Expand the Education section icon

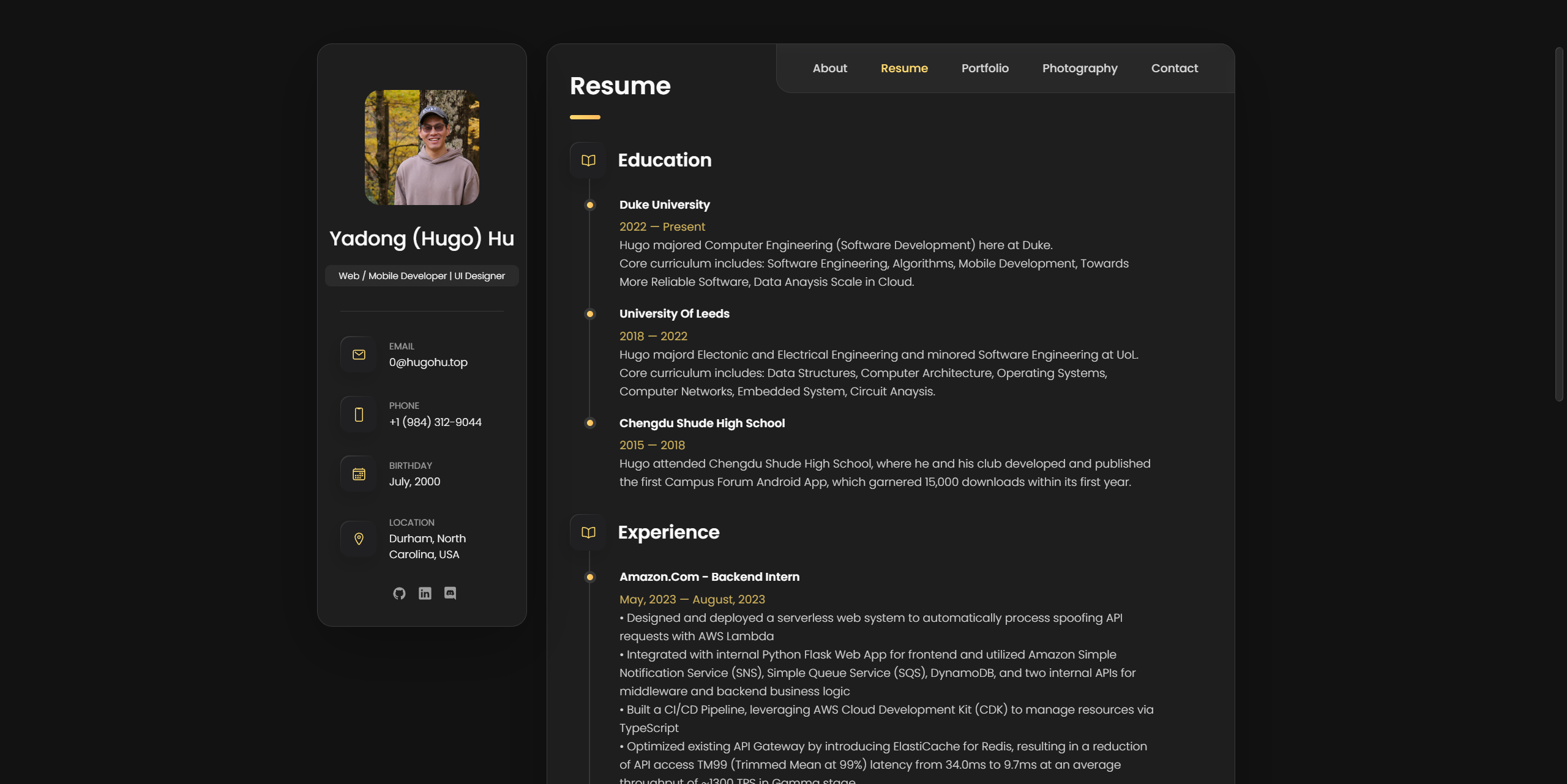point(588,160)
